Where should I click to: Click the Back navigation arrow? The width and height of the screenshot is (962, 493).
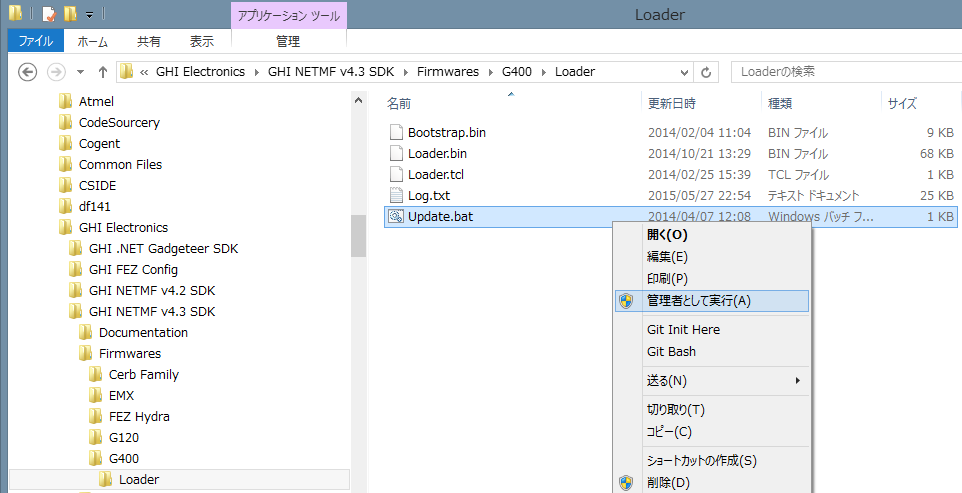(28, 72)
